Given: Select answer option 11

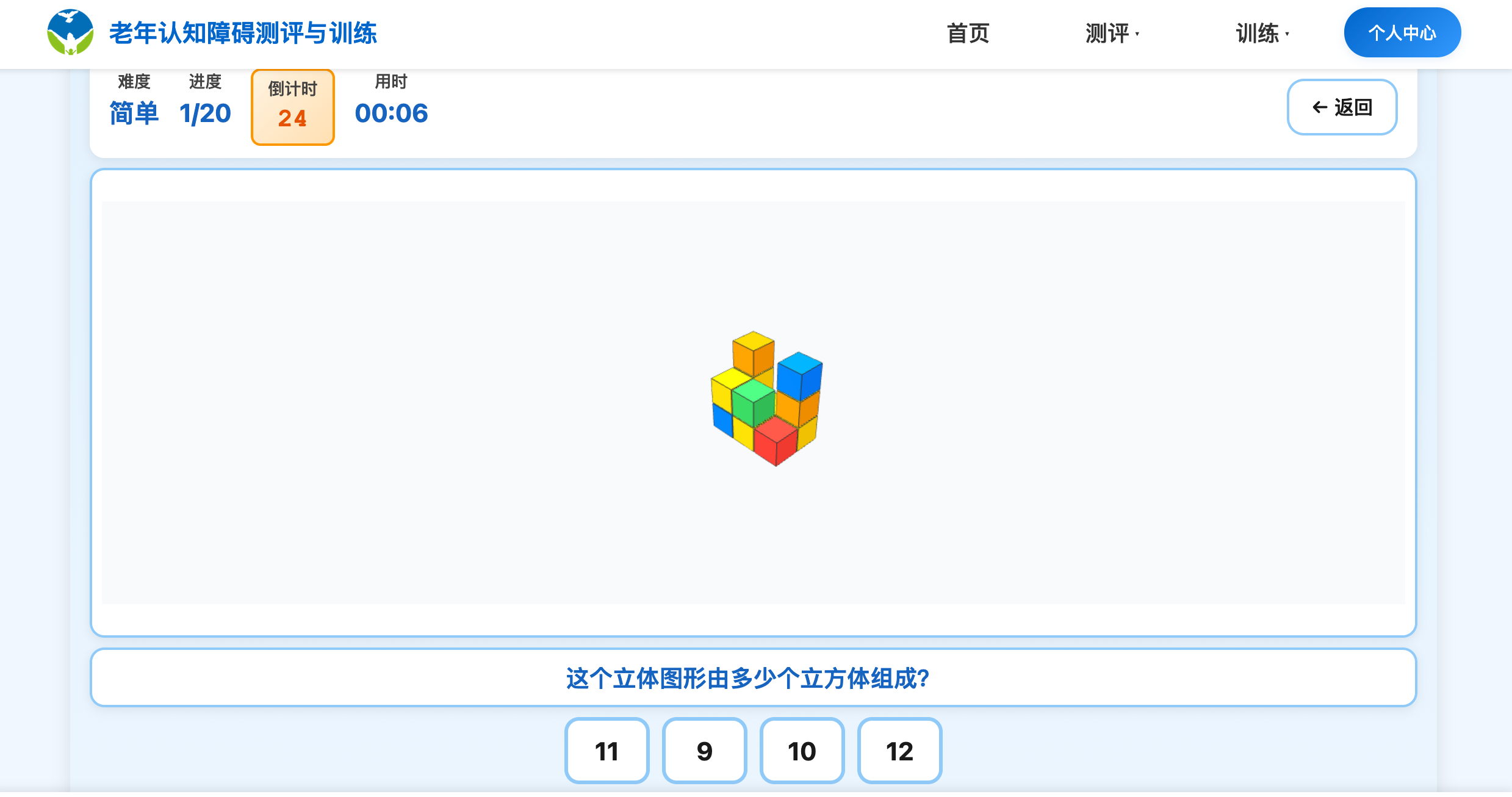Looking at the screenshot, I should click(607, 751).
